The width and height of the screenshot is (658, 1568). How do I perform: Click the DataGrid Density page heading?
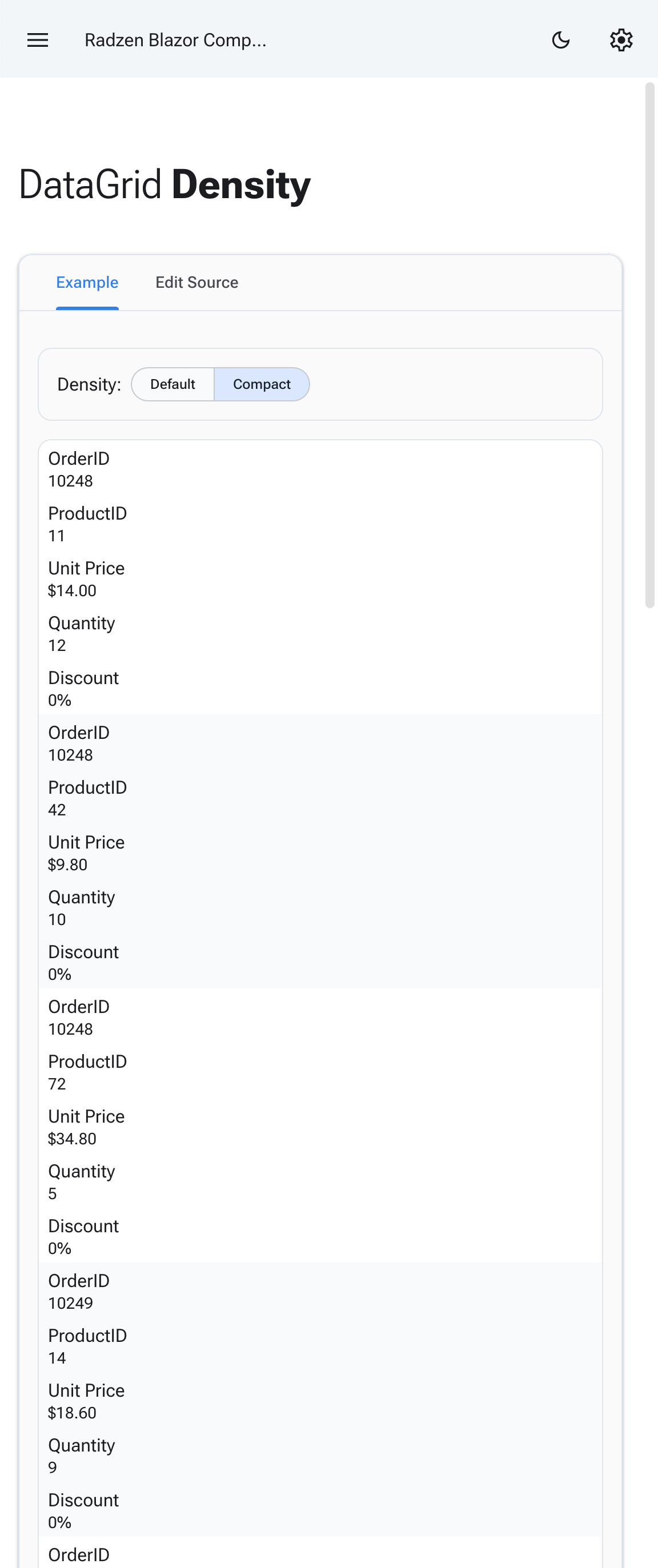click(163, 184)
